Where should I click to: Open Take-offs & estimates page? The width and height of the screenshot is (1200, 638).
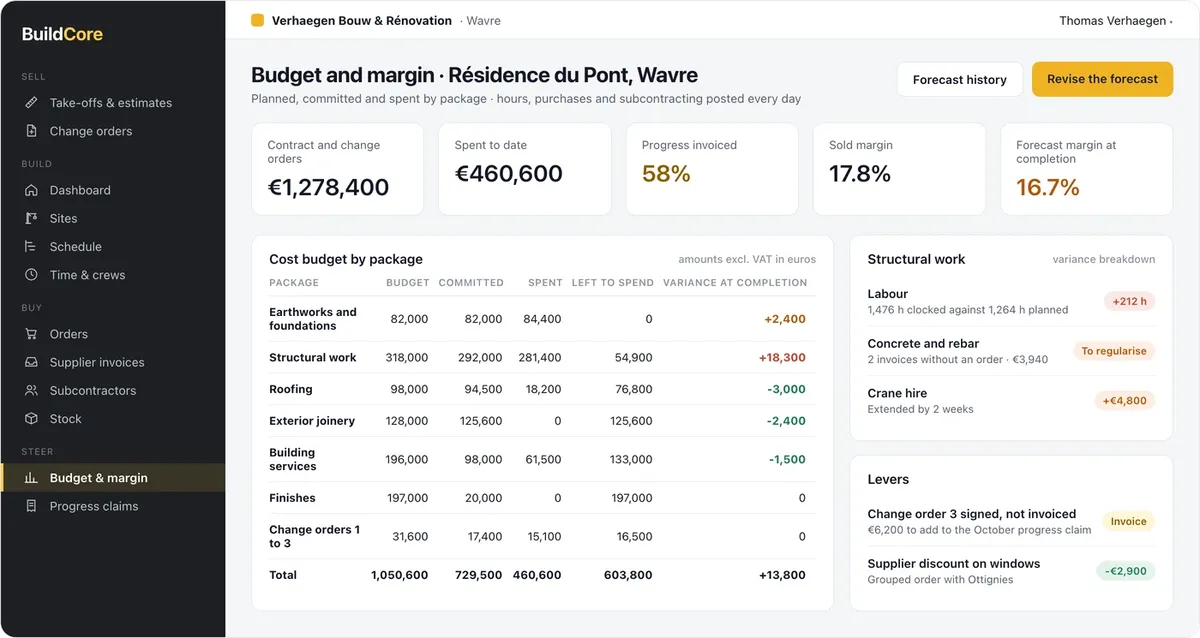coord(112,103)
